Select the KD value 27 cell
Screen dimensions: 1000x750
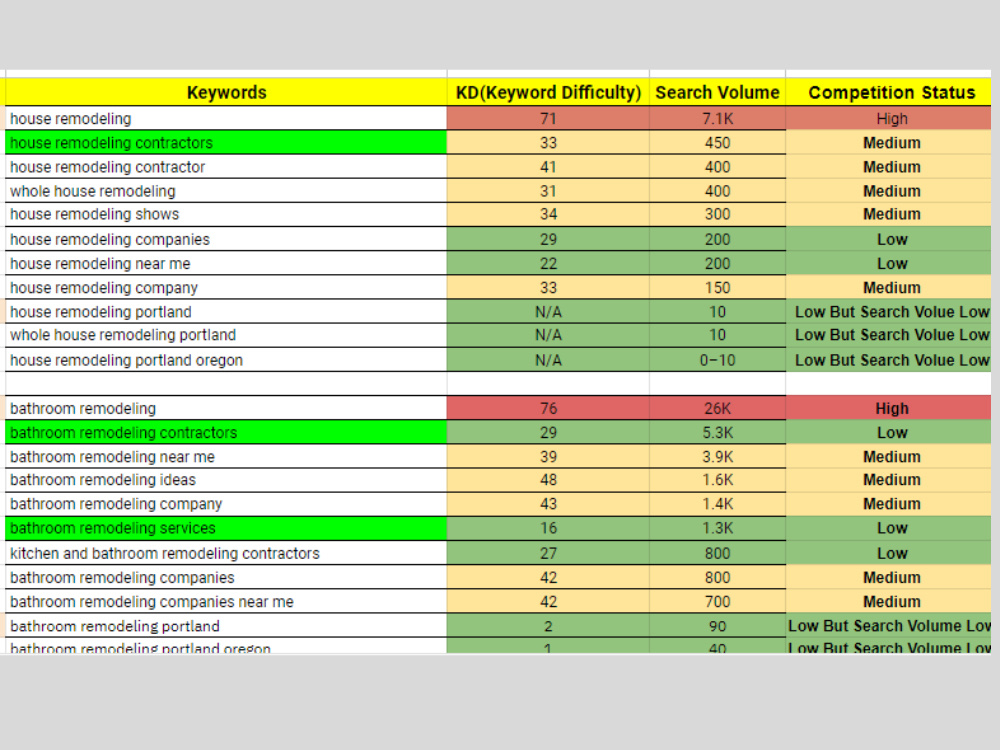point(548,553)
